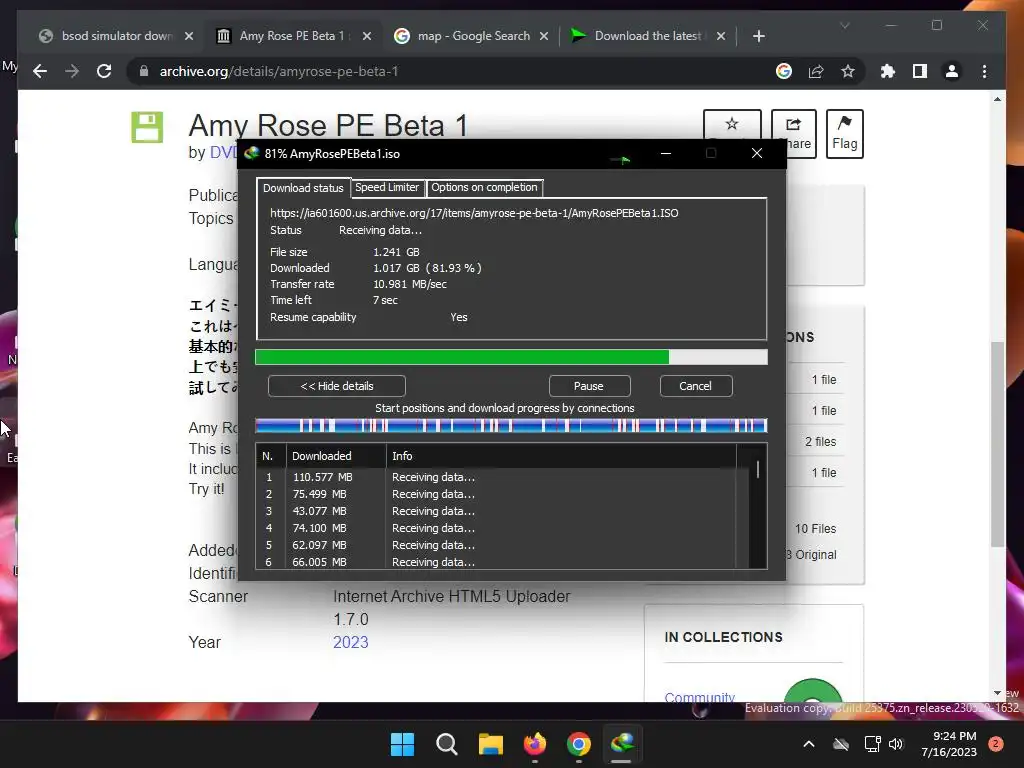
Task: Open Chrome from the taskbar
Action: coord(579,744)
